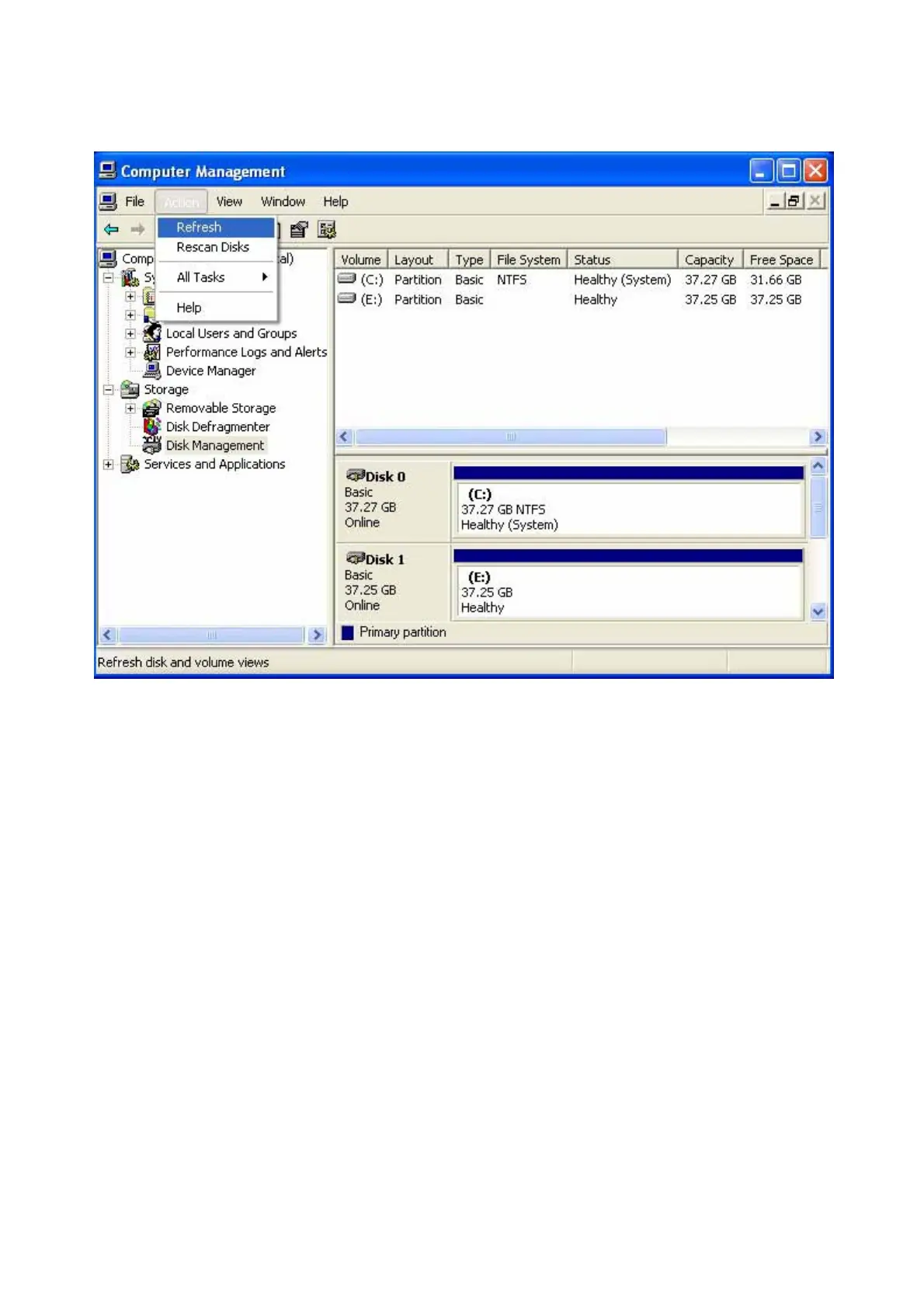924x1308 pixels.
Task: Click the 31.66 GB free space cell
Action: point(776,280)
